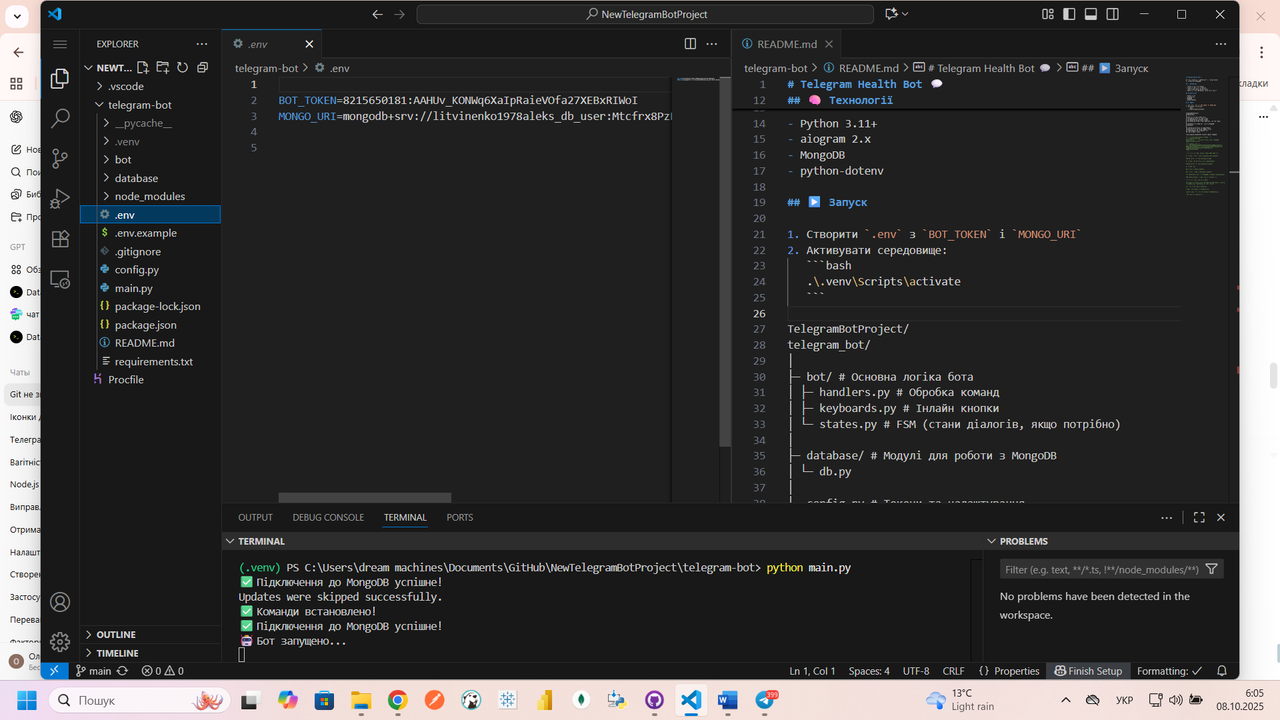Click the New File icon in Explorer
Screen dimensions: 1280x720
[144, 68]
